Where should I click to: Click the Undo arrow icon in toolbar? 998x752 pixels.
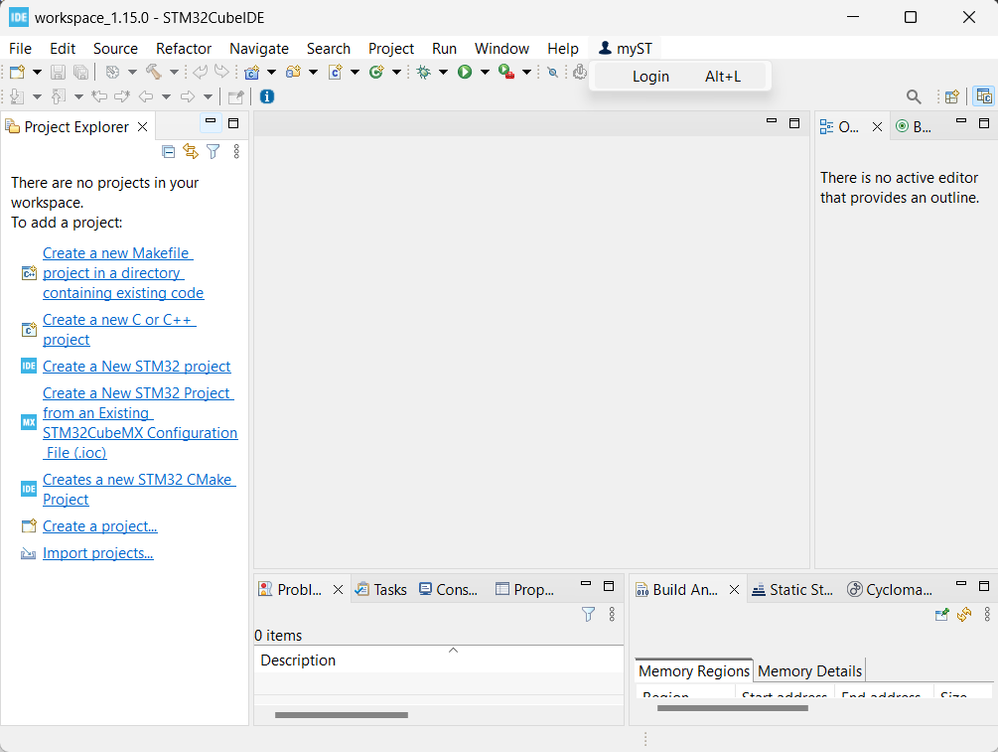point(200,72)
